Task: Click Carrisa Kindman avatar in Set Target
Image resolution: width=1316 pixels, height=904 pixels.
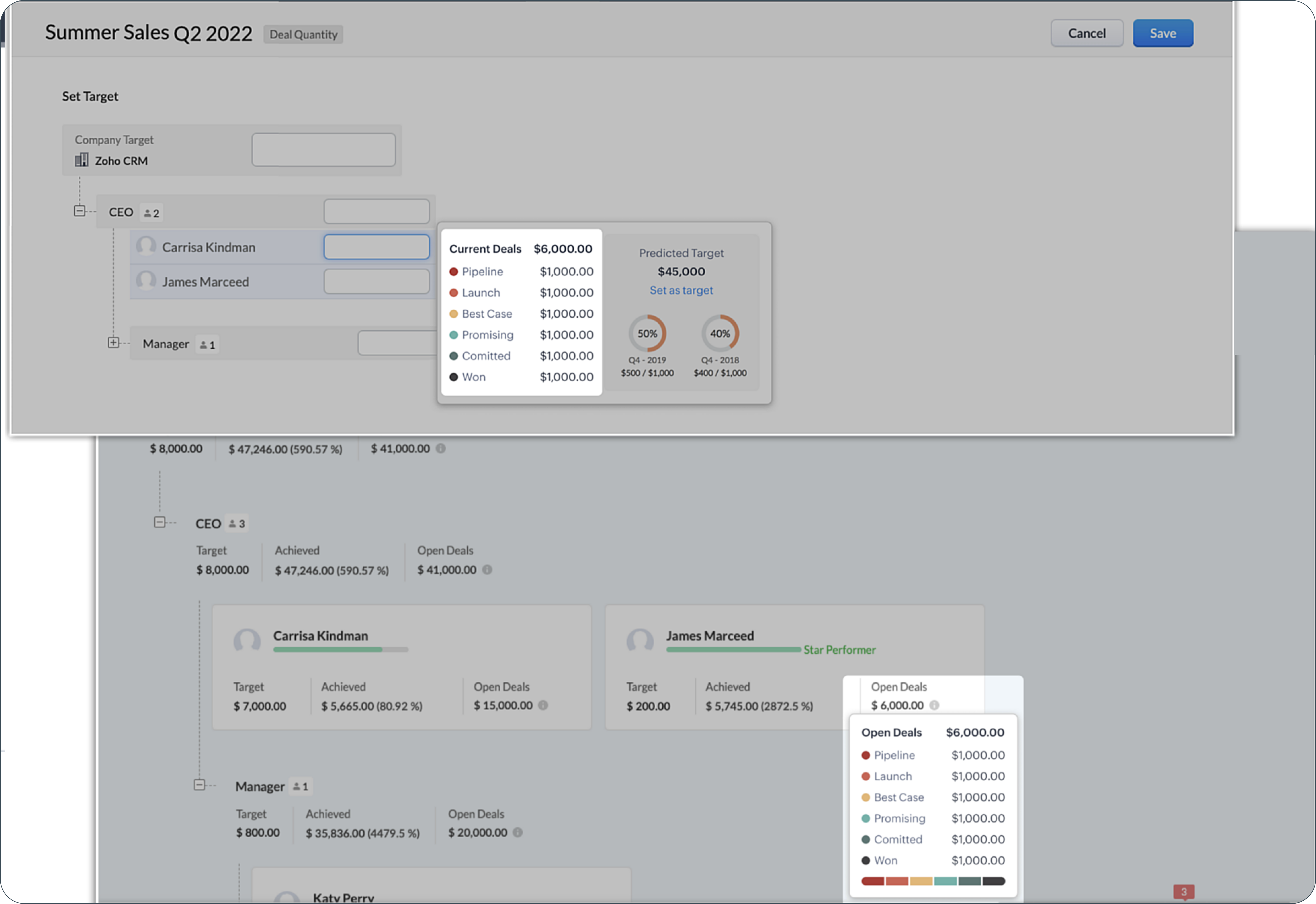Action: coord(146,247)
